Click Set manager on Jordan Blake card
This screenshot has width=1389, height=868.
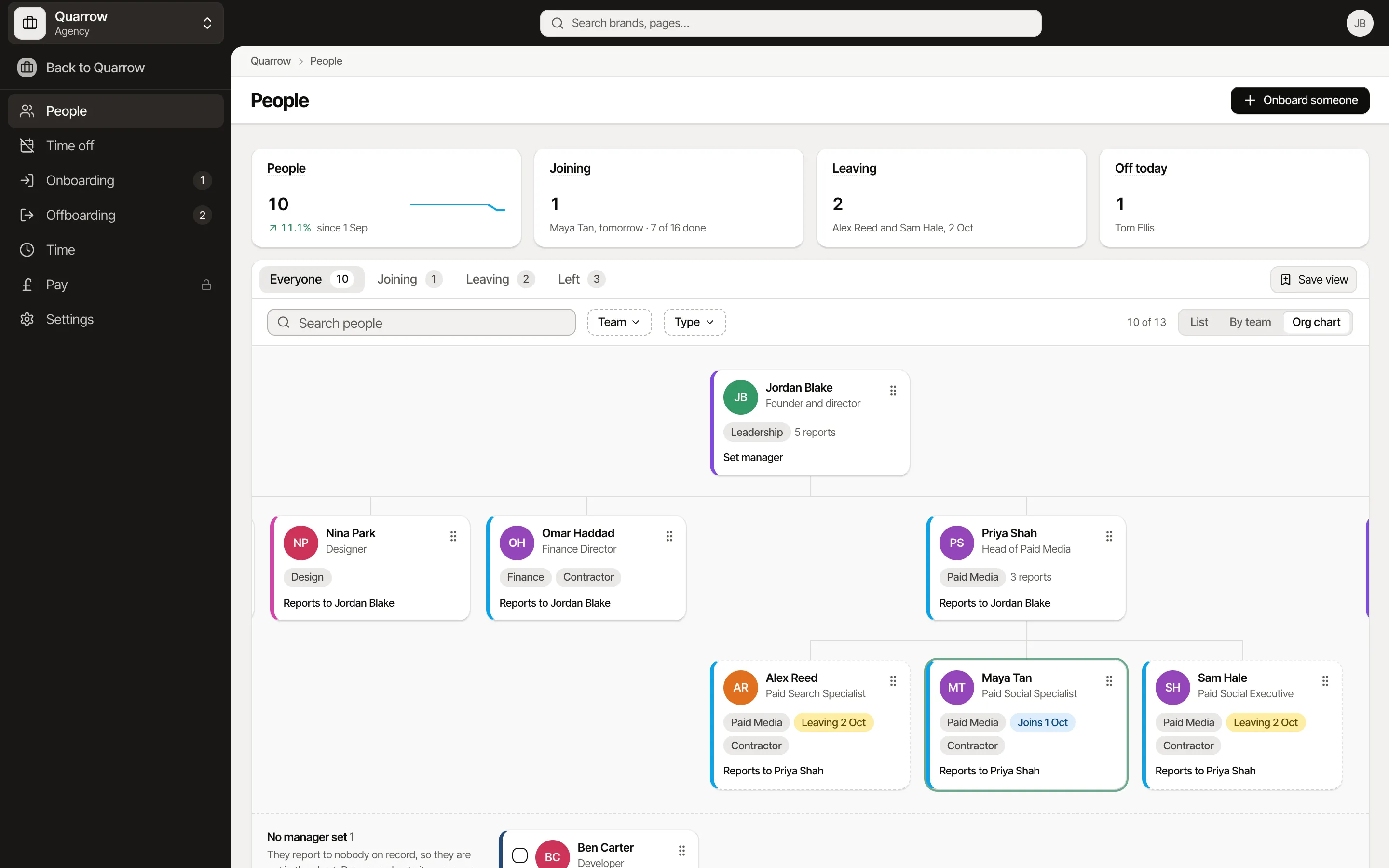click(x=752, y=458)
